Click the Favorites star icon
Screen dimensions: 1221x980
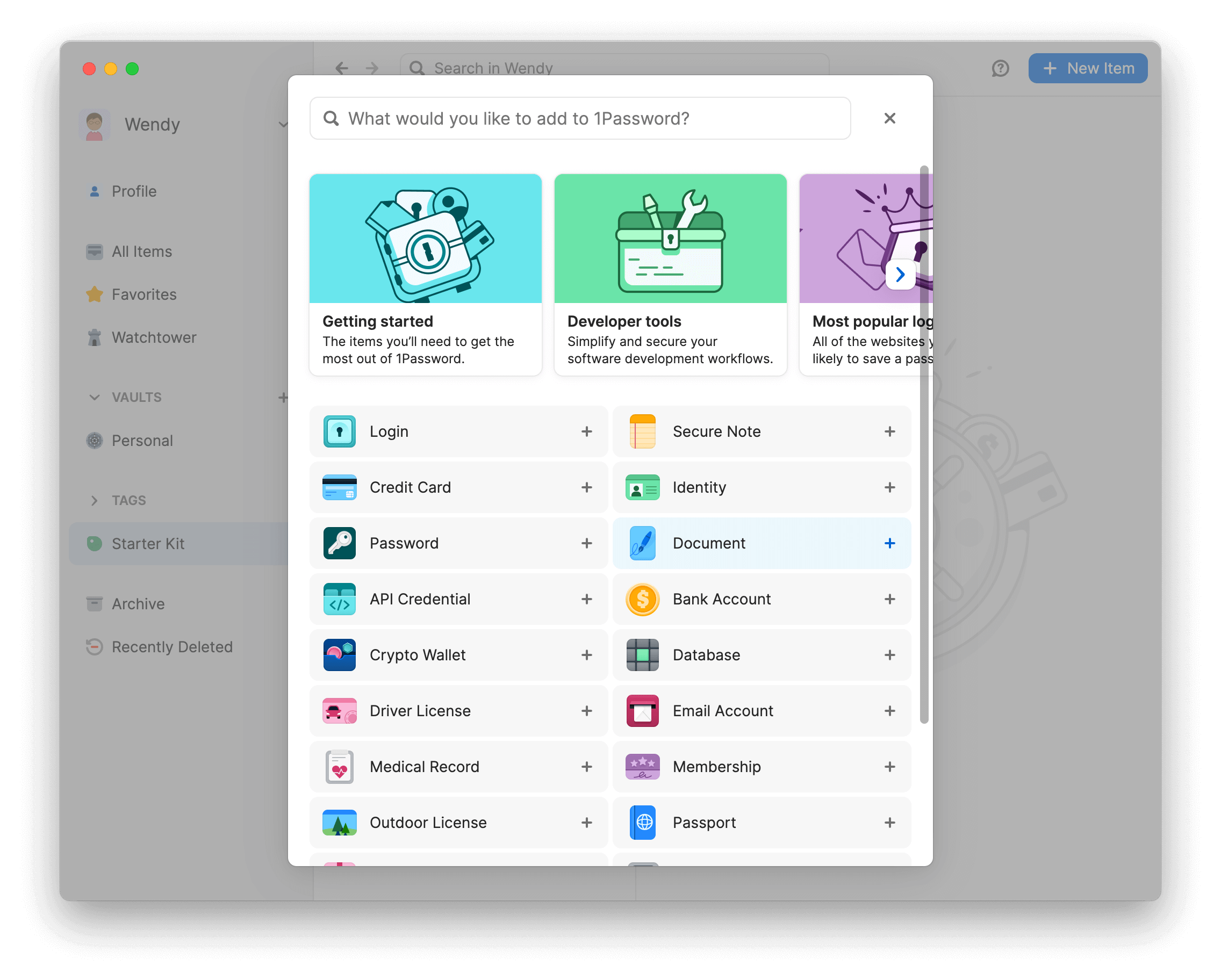point(95,294)
